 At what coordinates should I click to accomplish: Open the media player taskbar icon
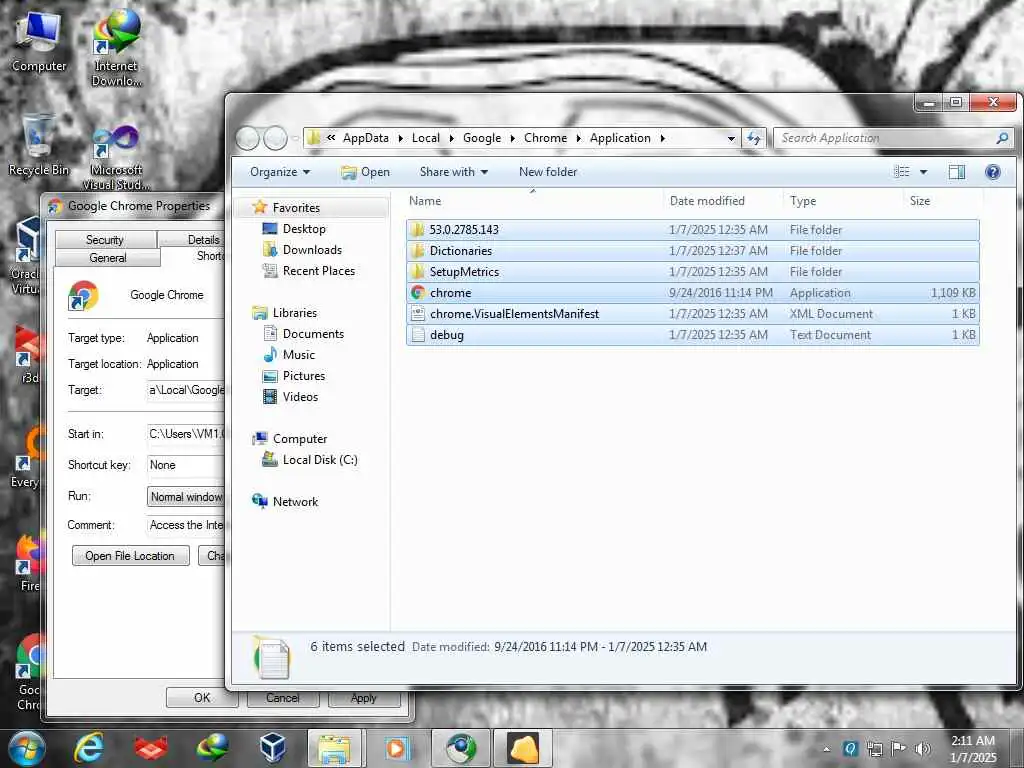point(395,748)
